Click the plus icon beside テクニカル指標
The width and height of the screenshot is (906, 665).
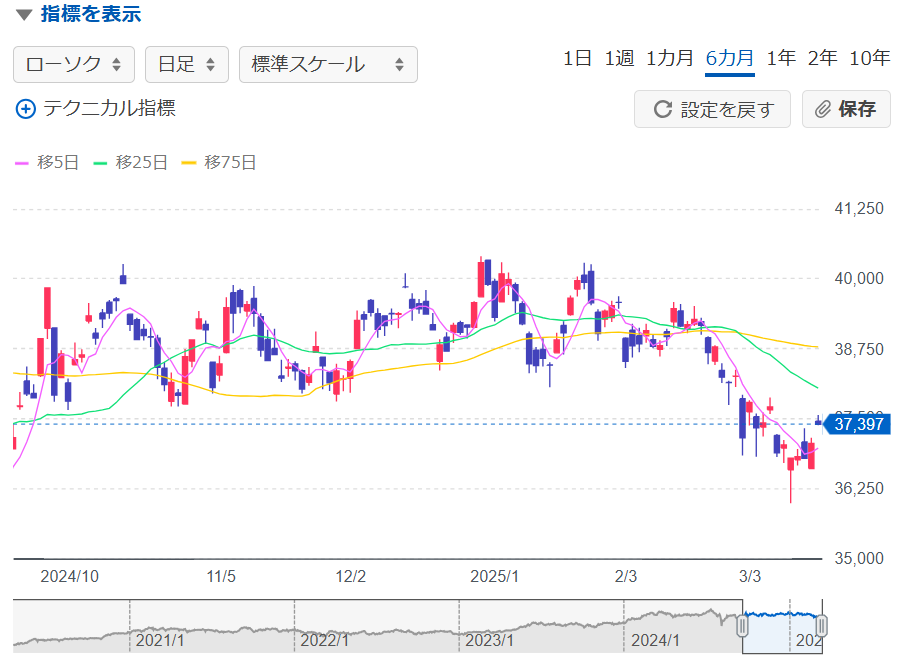click(x=26, y=109)
